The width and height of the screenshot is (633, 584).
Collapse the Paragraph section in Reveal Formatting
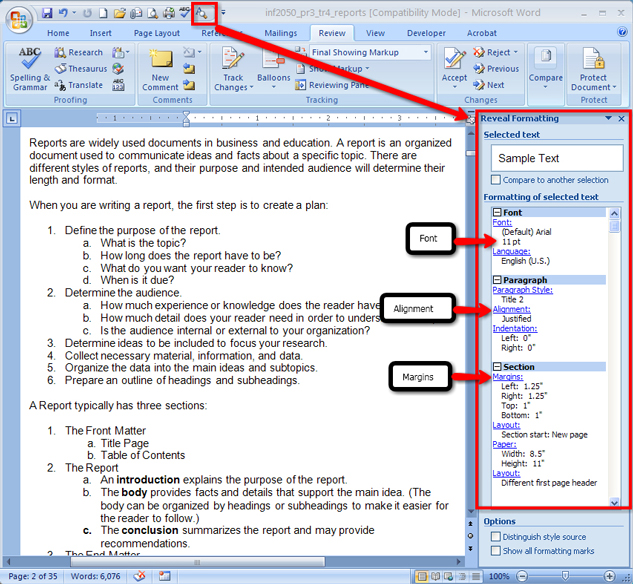497,280
